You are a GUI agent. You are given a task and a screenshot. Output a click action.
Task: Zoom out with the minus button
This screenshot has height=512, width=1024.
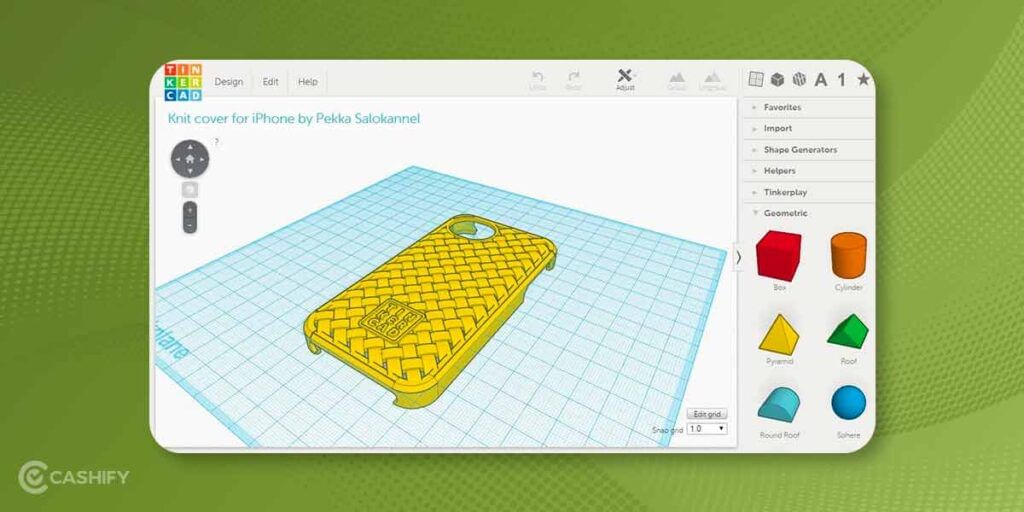(189, 226)
